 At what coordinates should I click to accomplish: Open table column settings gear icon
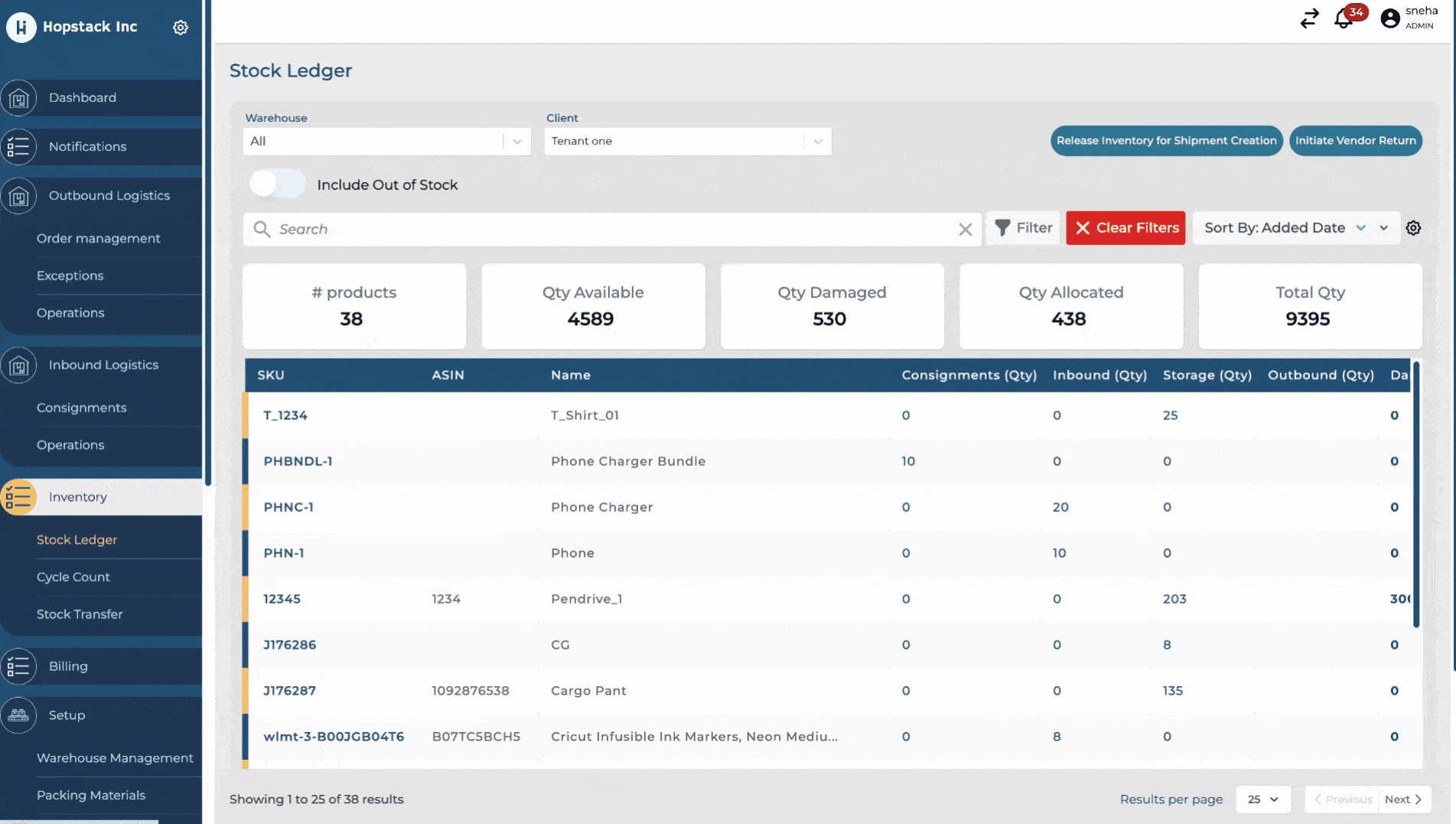point(1413,228)
